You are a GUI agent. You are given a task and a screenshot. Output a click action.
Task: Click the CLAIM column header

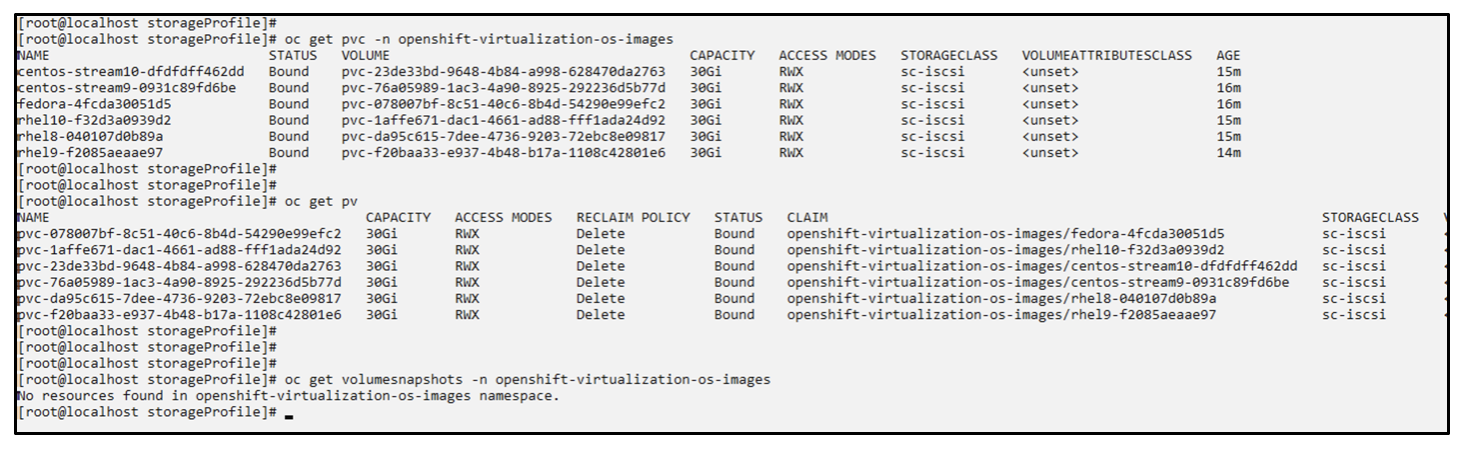click(x=807, y=217)
